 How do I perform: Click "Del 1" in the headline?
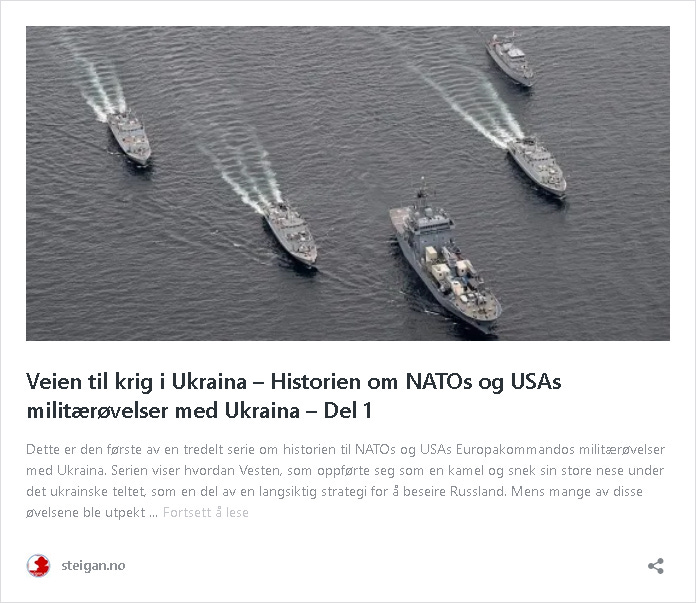(x=348, y=411)
